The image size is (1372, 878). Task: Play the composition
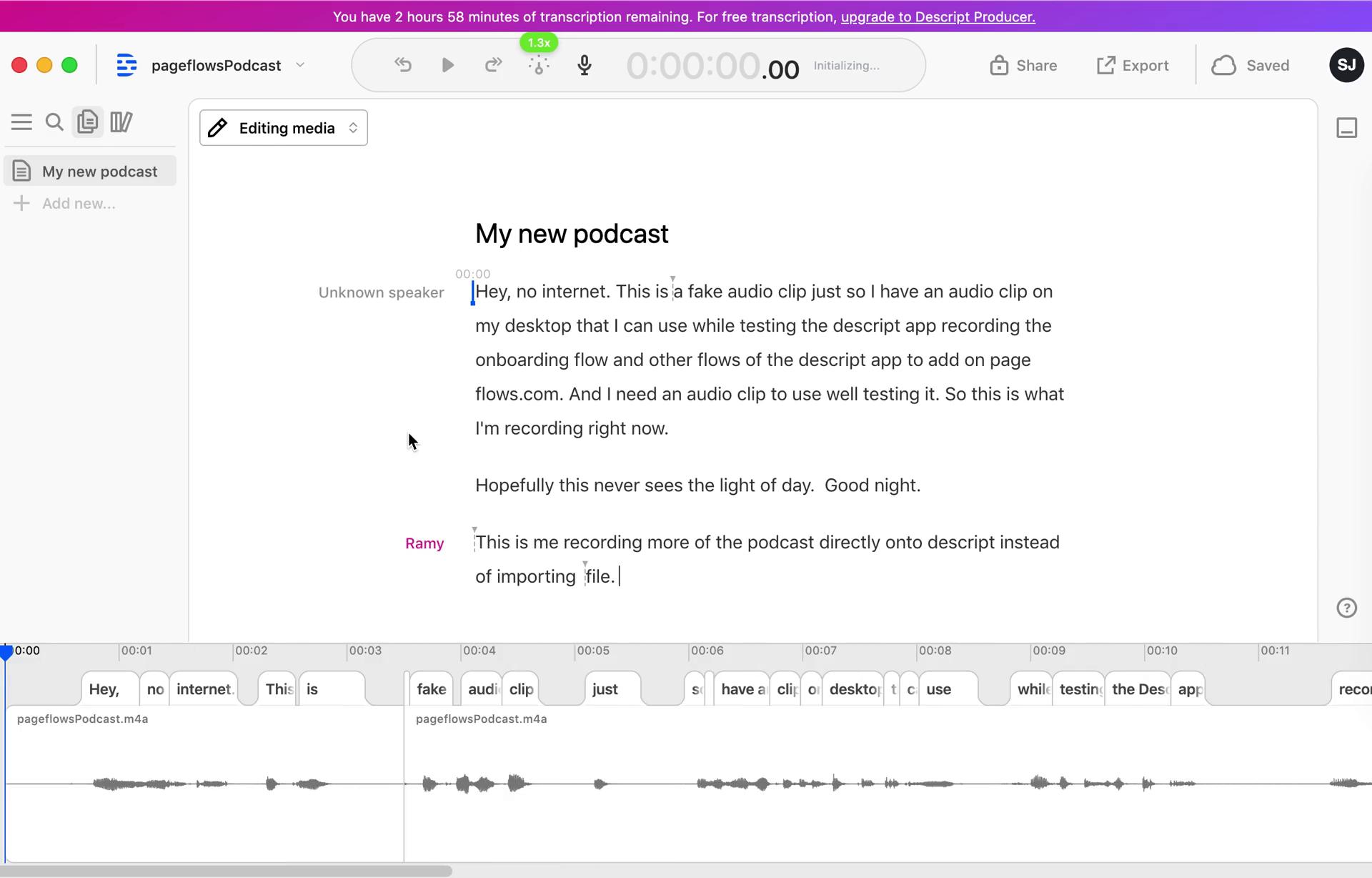pyautogui.click(x=448, y=65)
